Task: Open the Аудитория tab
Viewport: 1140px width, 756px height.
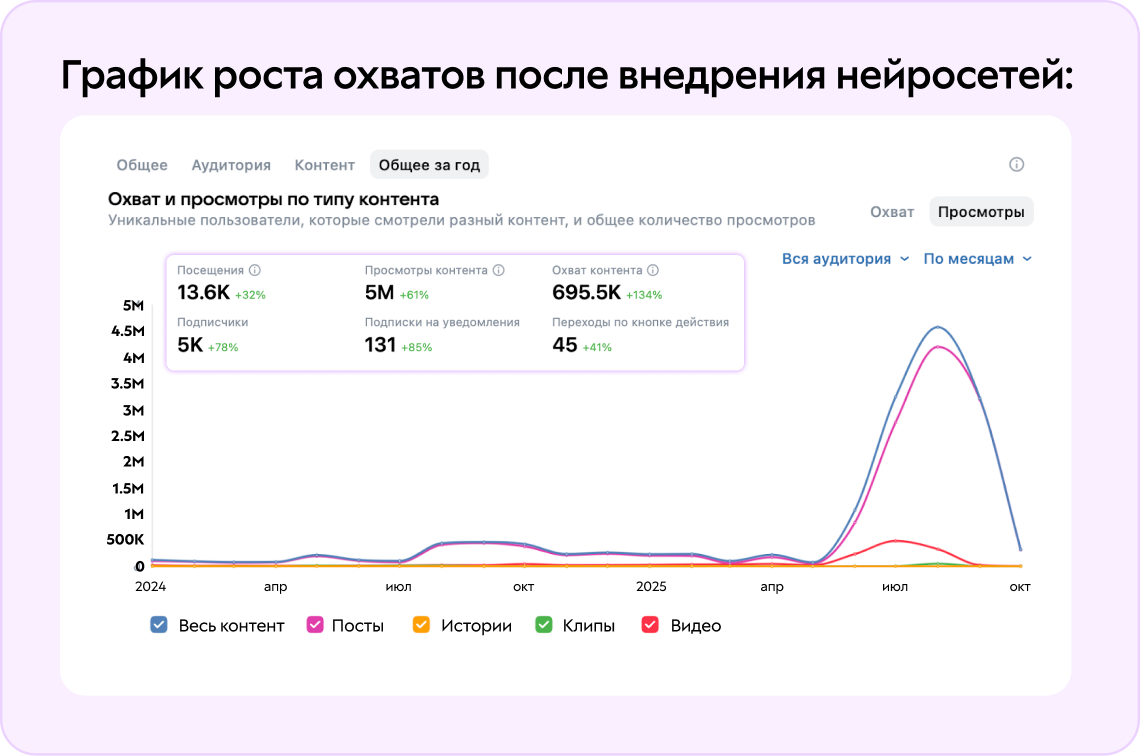Action: tap(230, 165)
